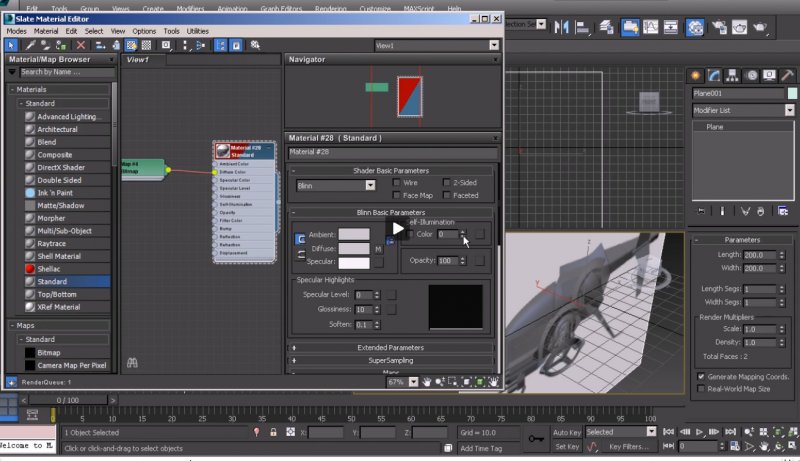Open the Utilities menu in Slate editor
The width and height of the screenshot is (800, 461).
point(197,31)
